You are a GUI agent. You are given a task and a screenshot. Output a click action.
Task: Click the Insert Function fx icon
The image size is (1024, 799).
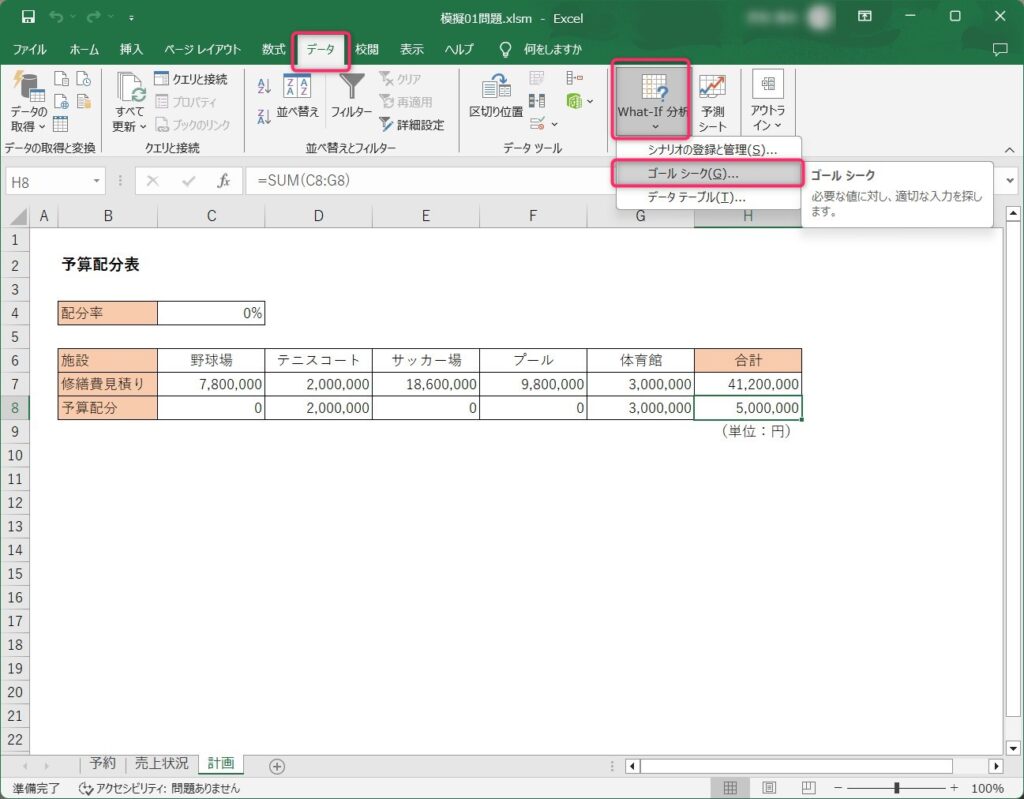pos(224,181)
